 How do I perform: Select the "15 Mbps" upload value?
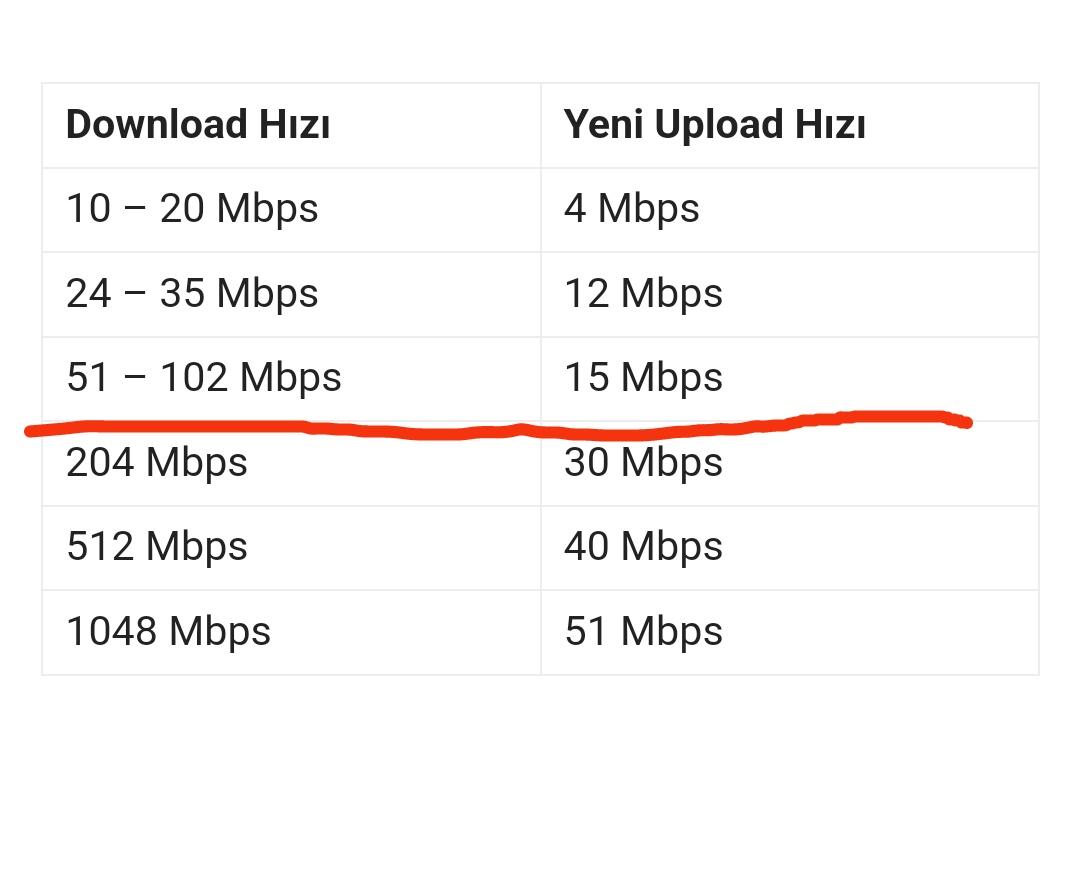click(643, 378)
